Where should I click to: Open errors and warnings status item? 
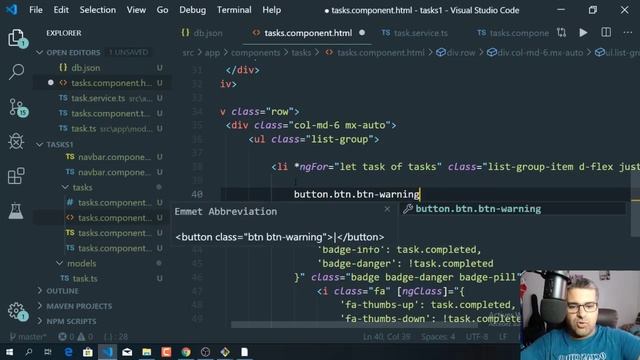tap(76, 337)
